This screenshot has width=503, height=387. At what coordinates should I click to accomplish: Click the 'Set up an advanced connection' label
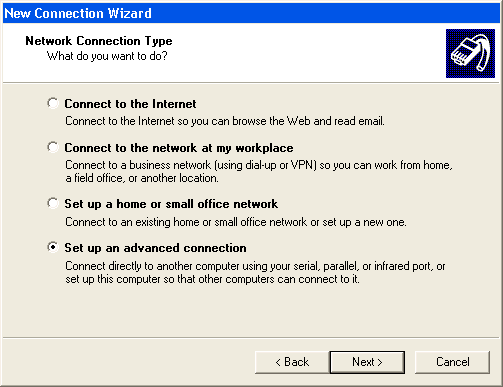click(x=155, y=248)
